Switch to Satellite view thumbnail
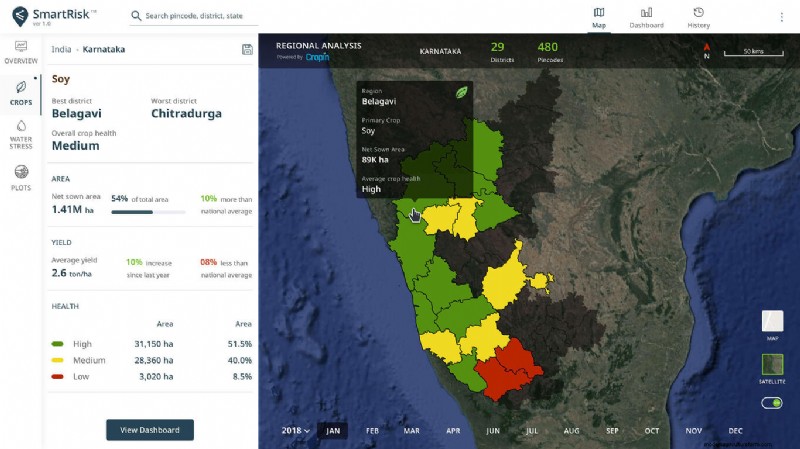 pos(772,365)
